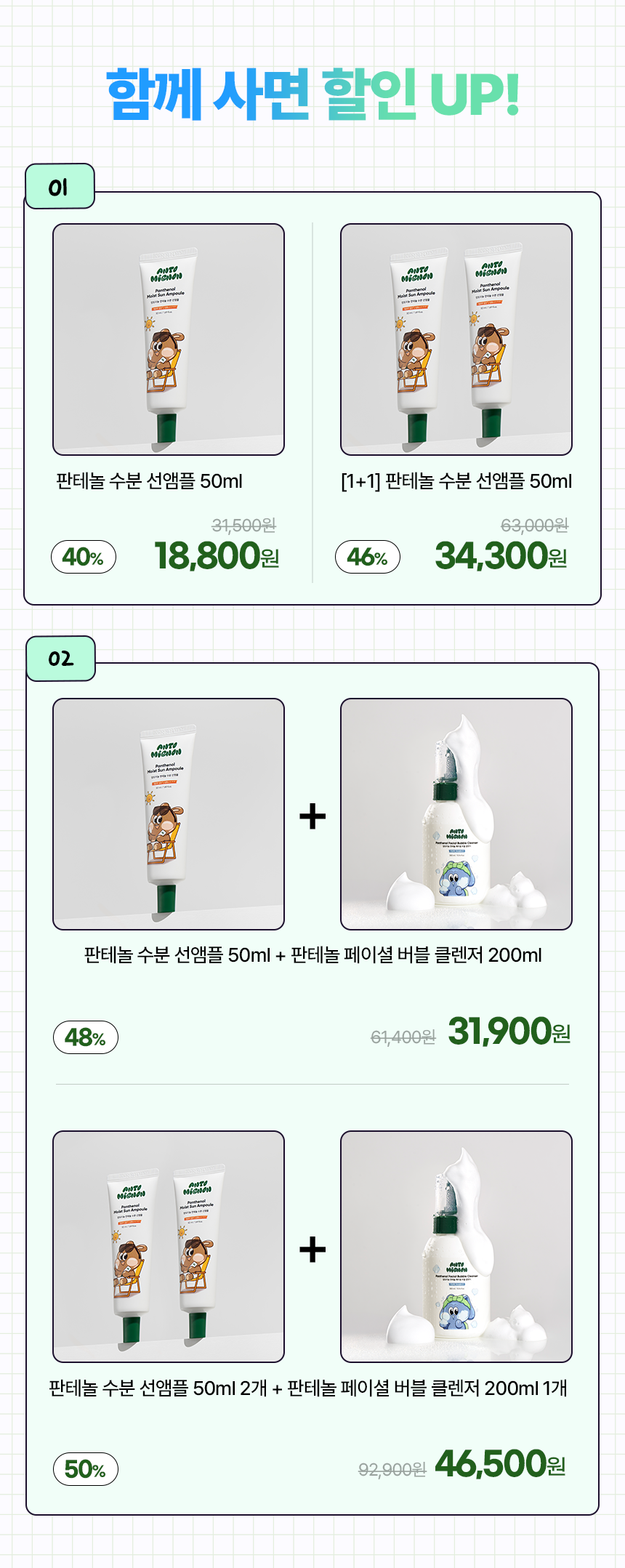The width and height of the screenshot is (625, 1568).
Task: Click the 함께 사면 할인 UP! headline
Action: coord(312,95)
